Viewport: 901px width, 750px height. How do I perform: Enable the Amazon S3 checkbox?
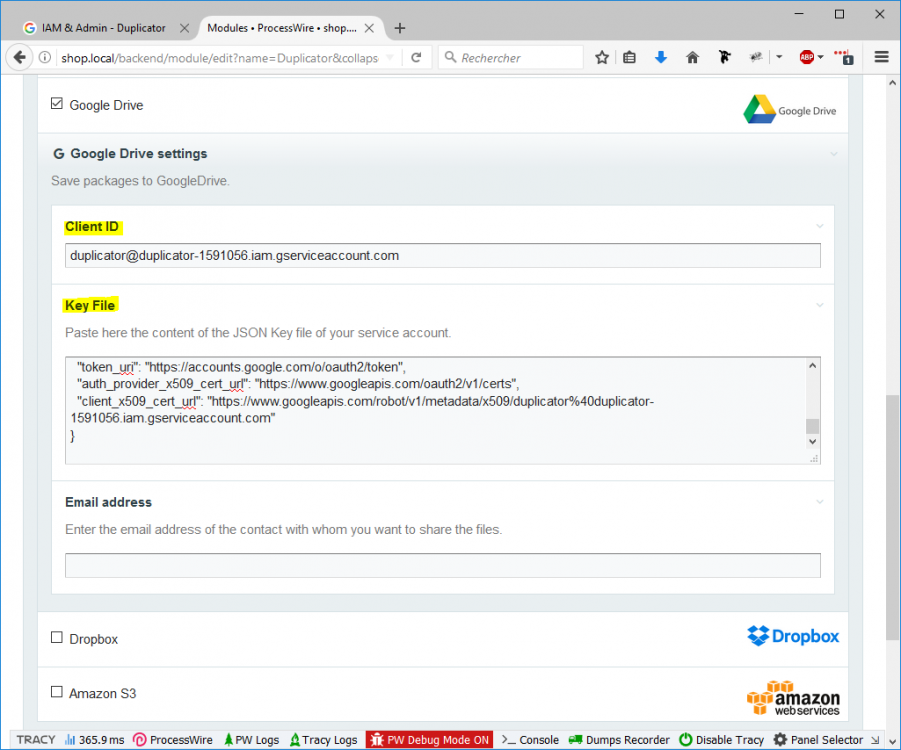pos(57,693)
